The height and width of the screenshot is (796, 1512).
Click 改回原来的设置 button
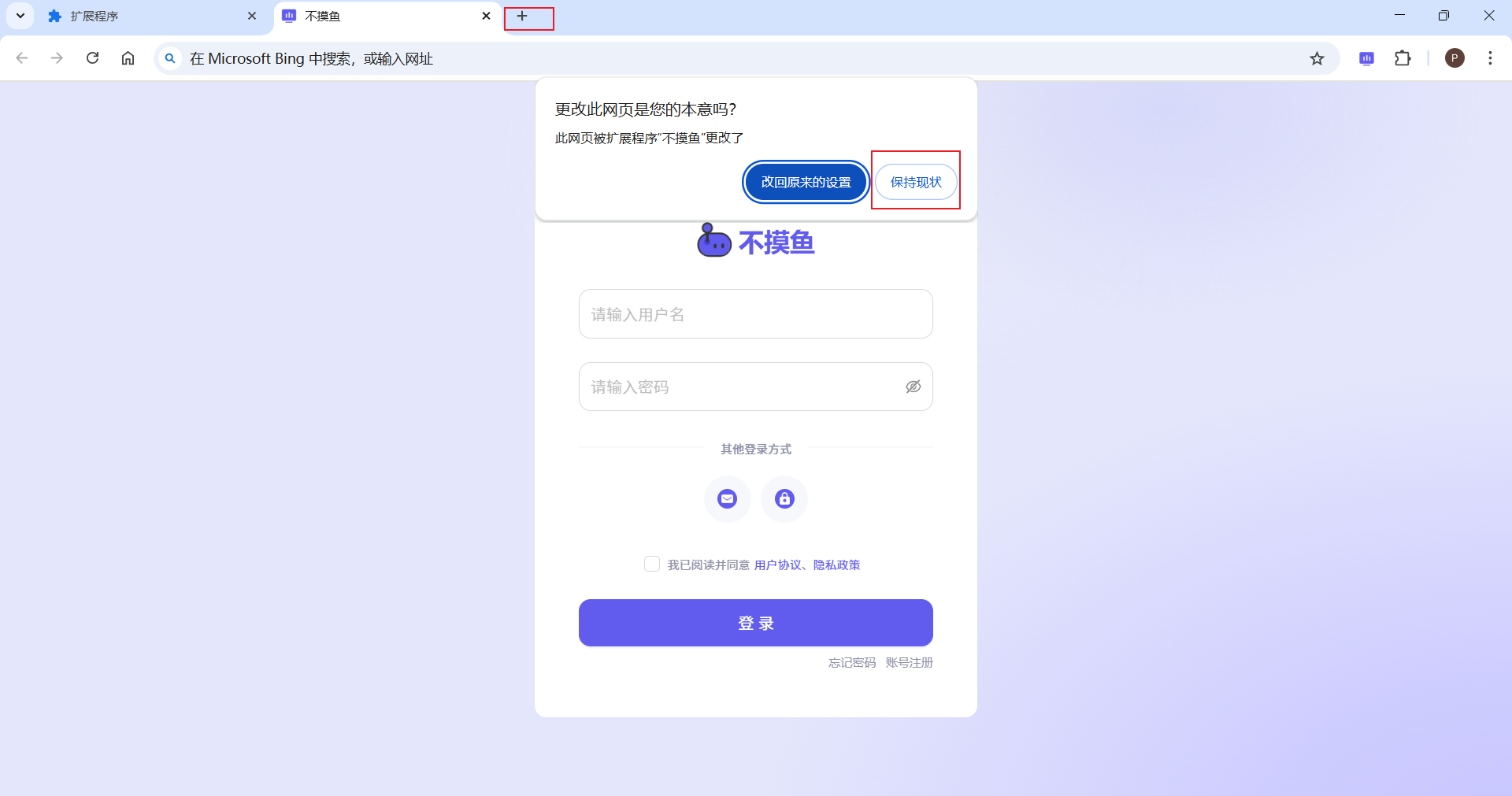click(806, 182)
